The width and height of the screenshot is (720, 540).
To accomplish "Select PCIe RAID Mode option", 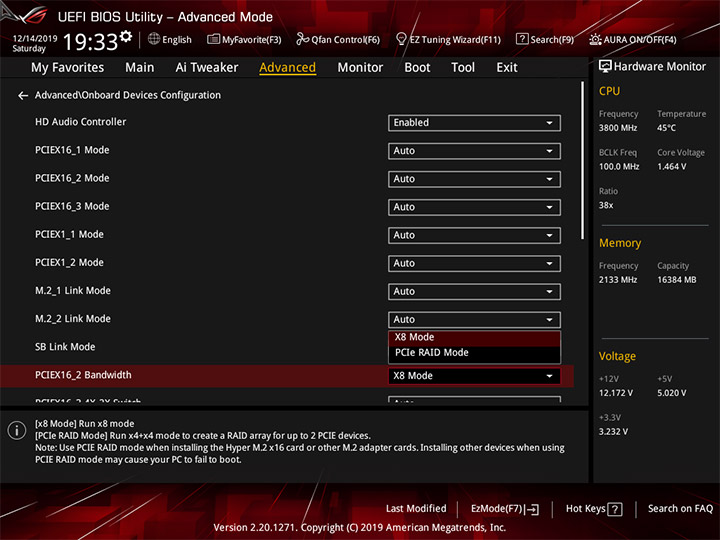I will tap(474, 353).
